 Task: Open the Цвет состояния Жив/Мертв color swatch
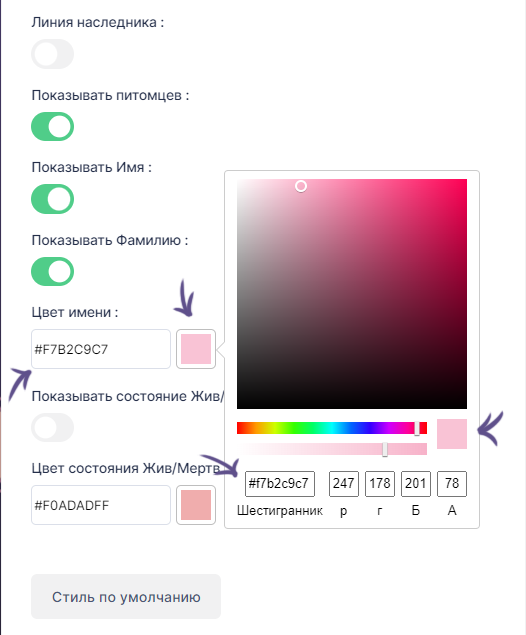pyautogui.click(x=196, y=505)
